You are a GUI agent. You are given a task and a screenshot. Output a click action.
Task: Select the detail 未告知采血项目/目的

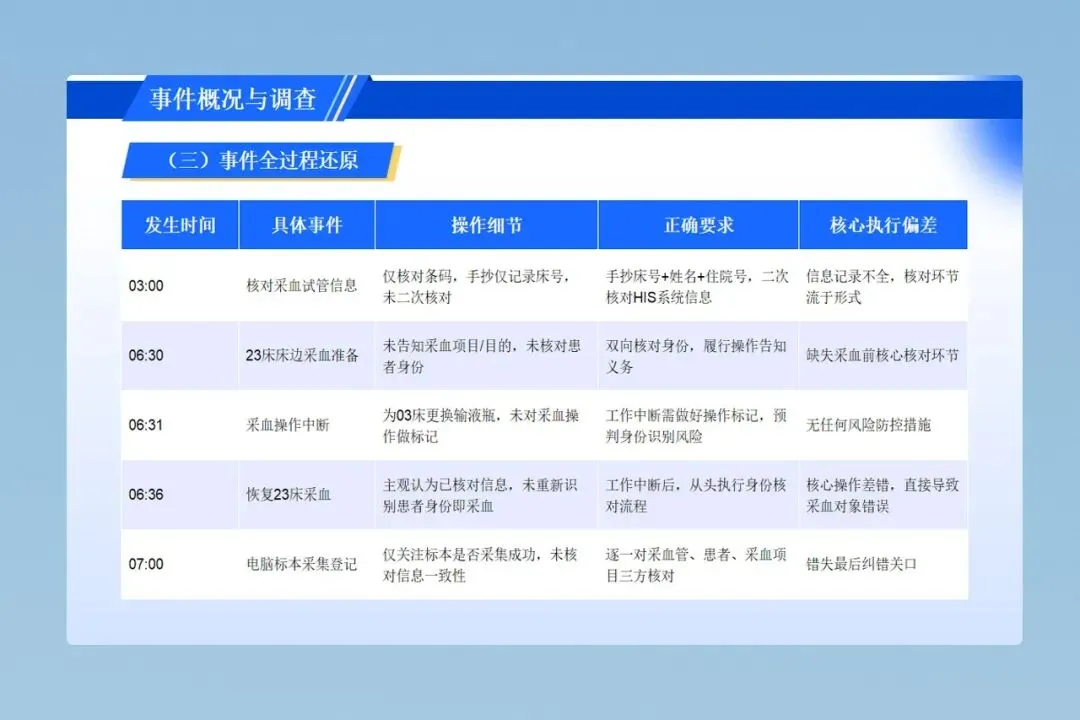pos(446,346)
